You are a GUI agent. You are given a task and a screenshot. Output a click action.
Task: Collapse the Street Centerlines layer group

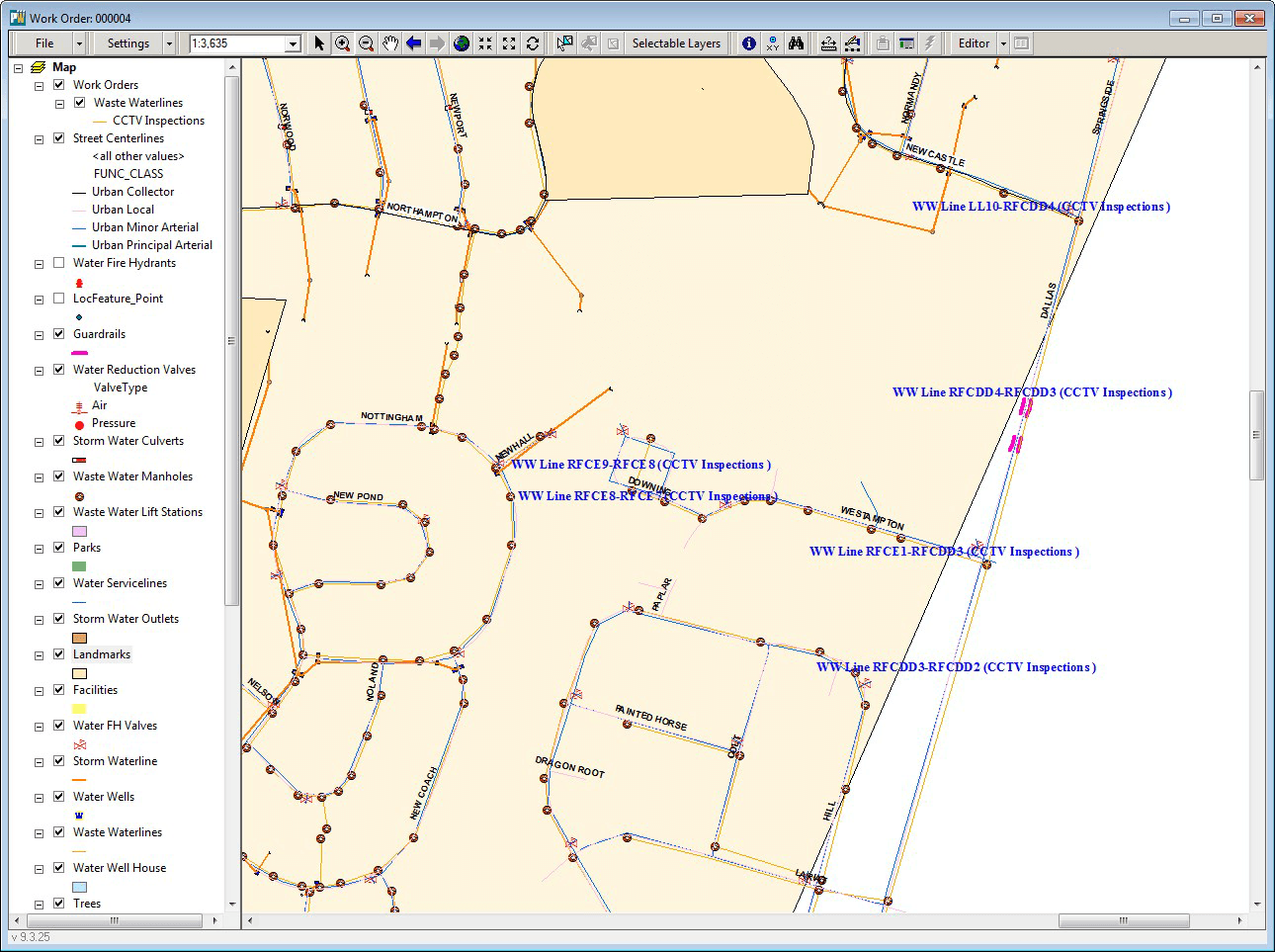click(x=40, y=139)
